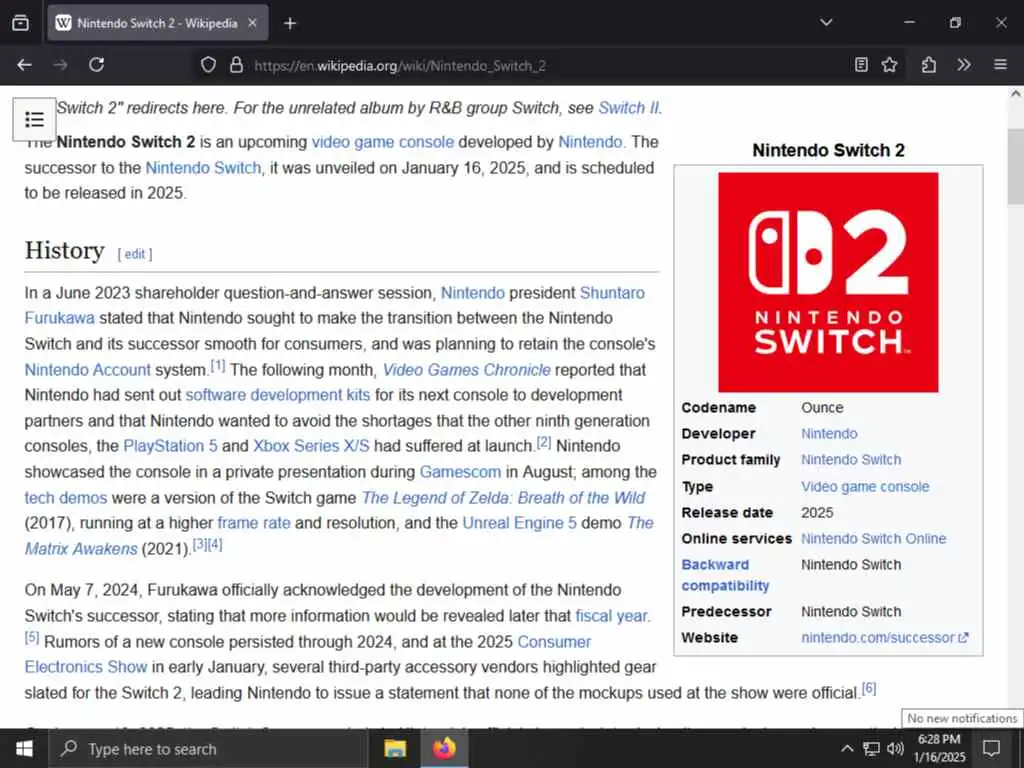Viewport: 1024px width, 768px height.
Task: Toggle reader view icon
Action: point(861,65)
